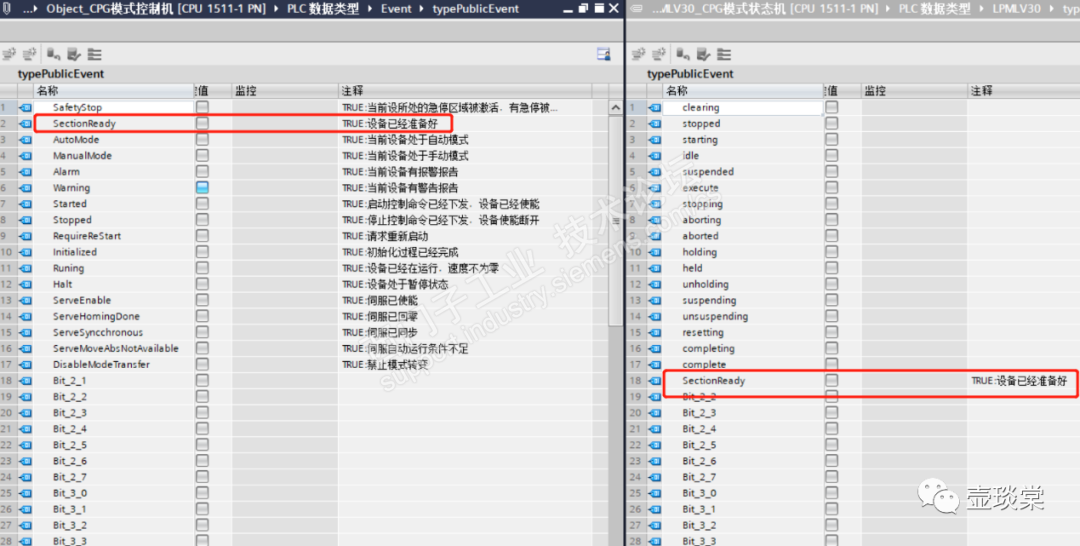Select the execute name cell
Screen dimensions: 1080x546
(x=743, y=187)
